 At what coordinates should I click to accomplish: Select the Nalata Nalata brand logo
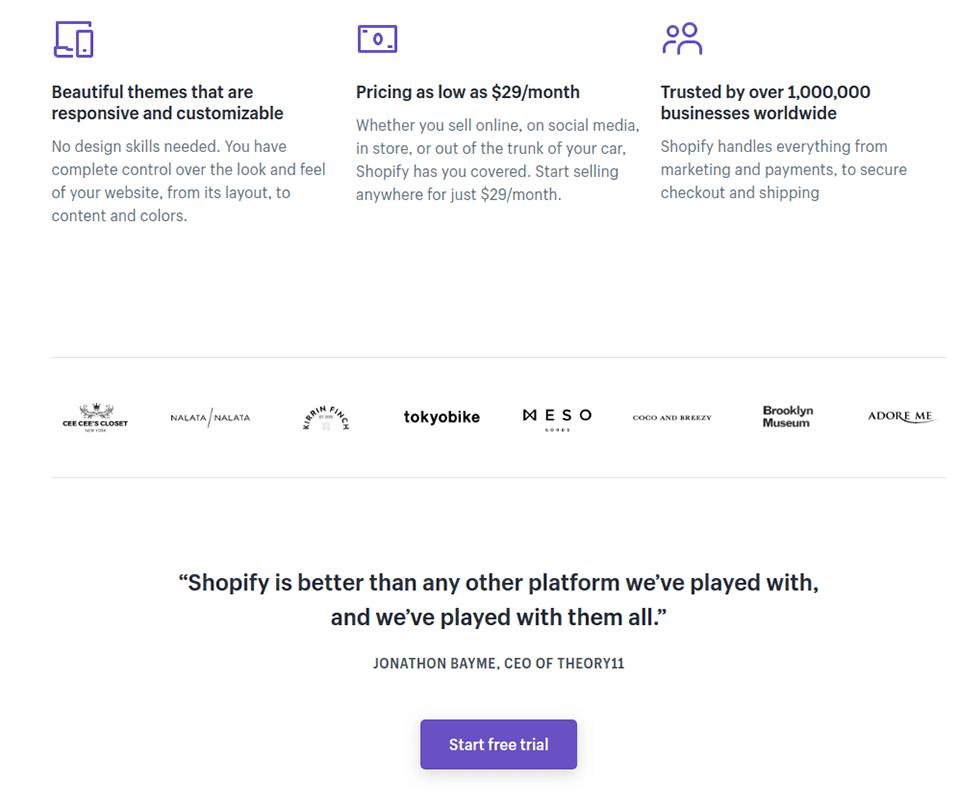[x=210, y=417]
